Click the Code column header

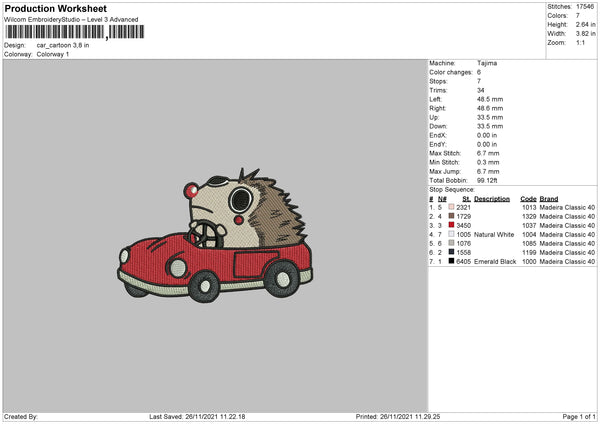tap(528, 198)
